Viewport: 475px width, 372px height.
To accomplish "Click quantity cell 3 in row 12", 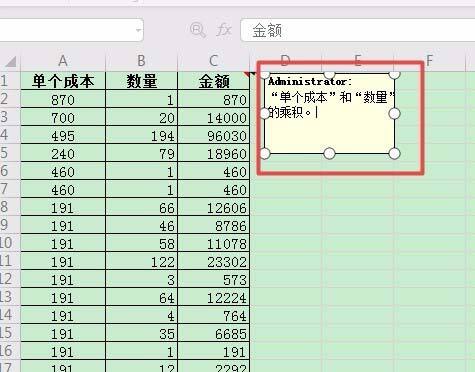I will [x=142, y=279].
